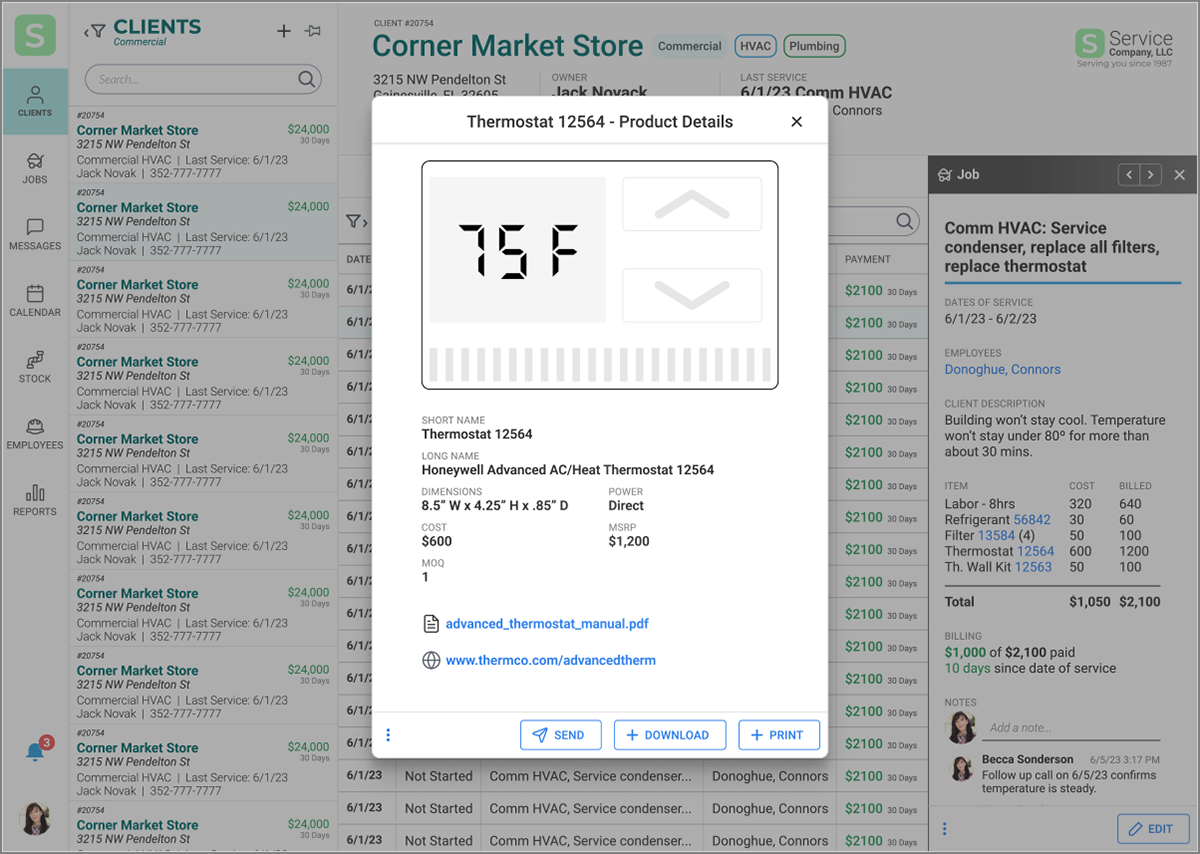Image resolution: width=1200 pixels, height=854 pixels.
Task: Click the COST value $600
Action: [437, 541]
